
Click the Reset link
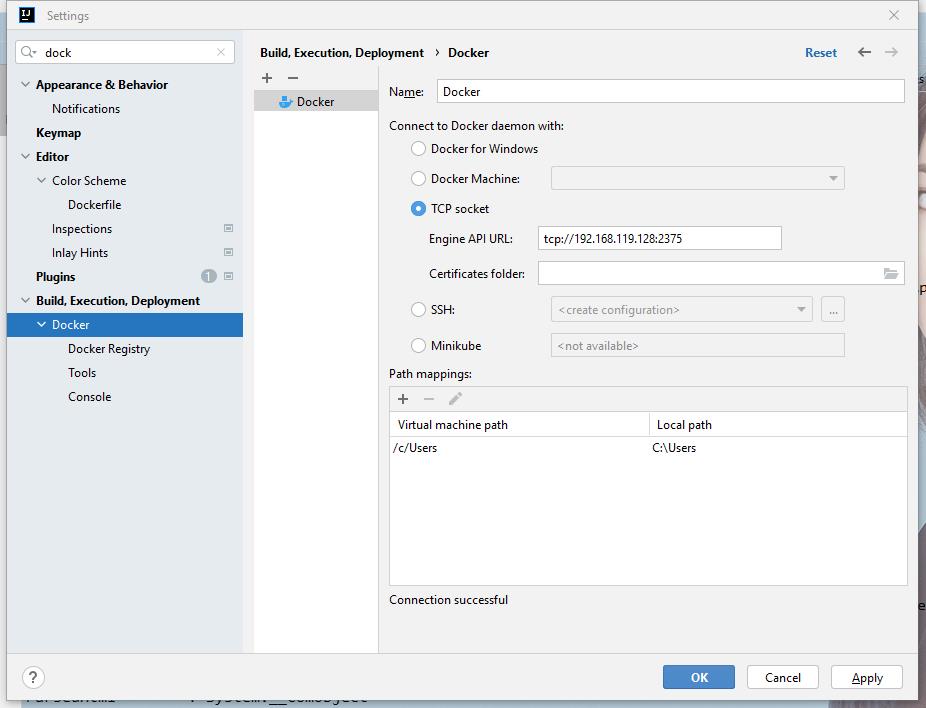pyautogui.click(x=821, y=53)
